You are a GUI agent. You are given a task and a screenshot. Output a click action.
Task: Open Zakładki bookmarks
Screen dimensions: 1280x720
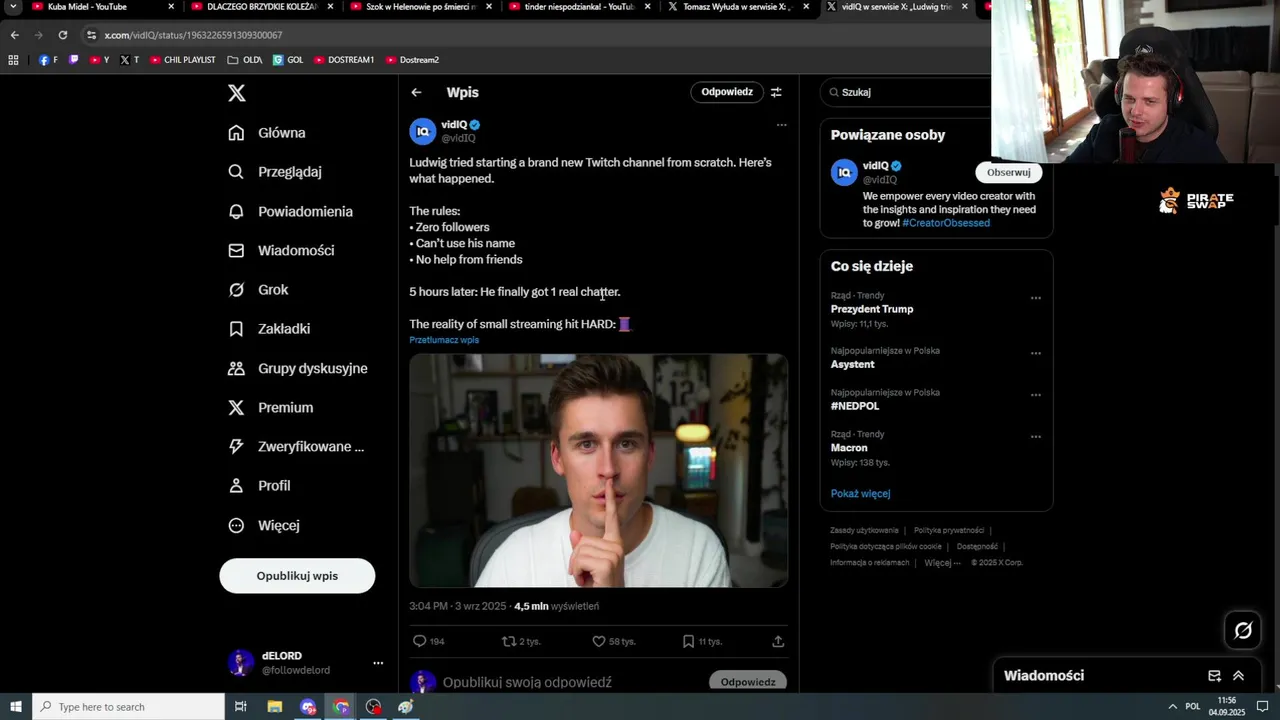pyautogui.click(x=269, y=329)
